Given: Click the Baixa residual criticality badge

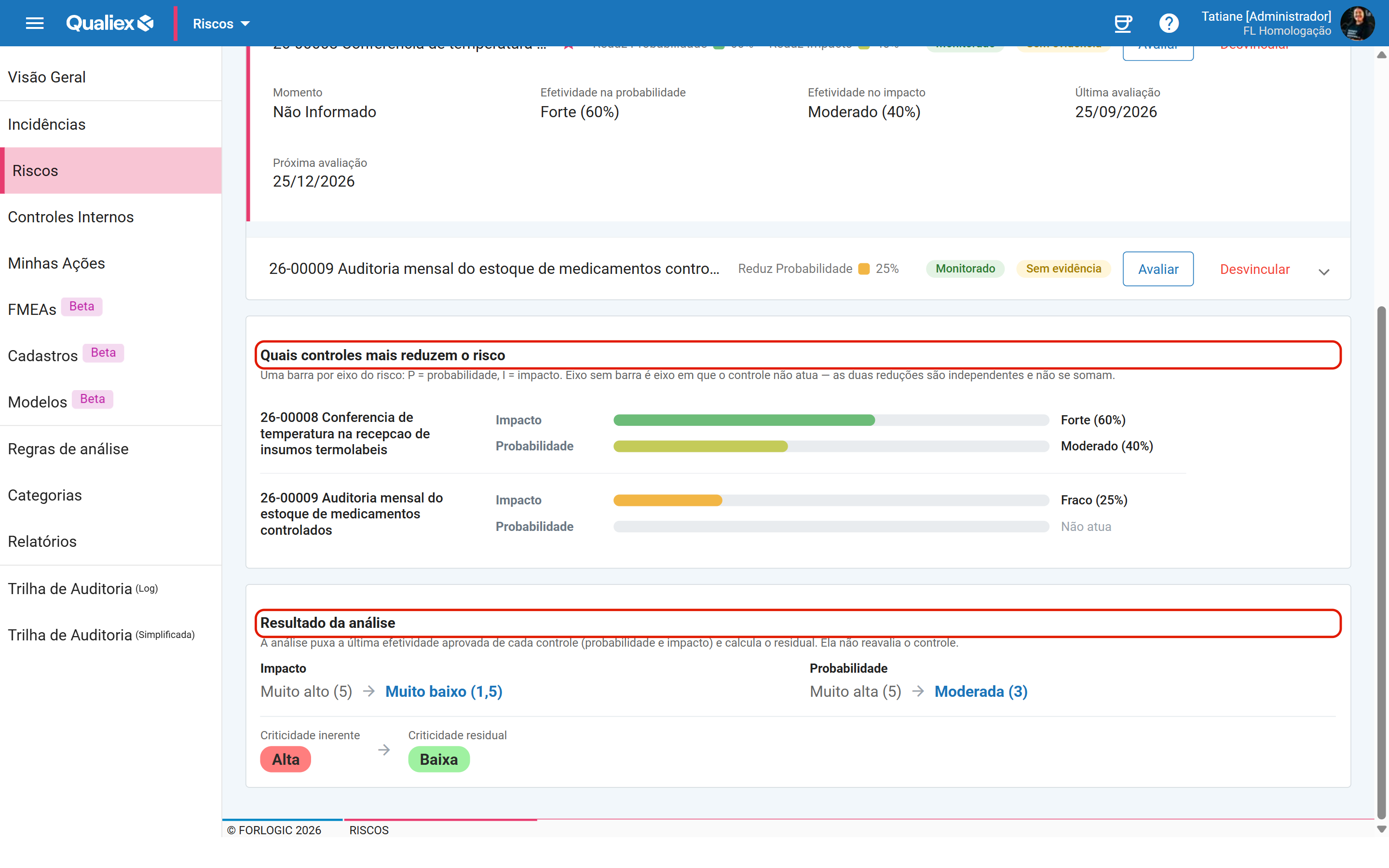Looking at the screenshot, I should tap(438, 759).
